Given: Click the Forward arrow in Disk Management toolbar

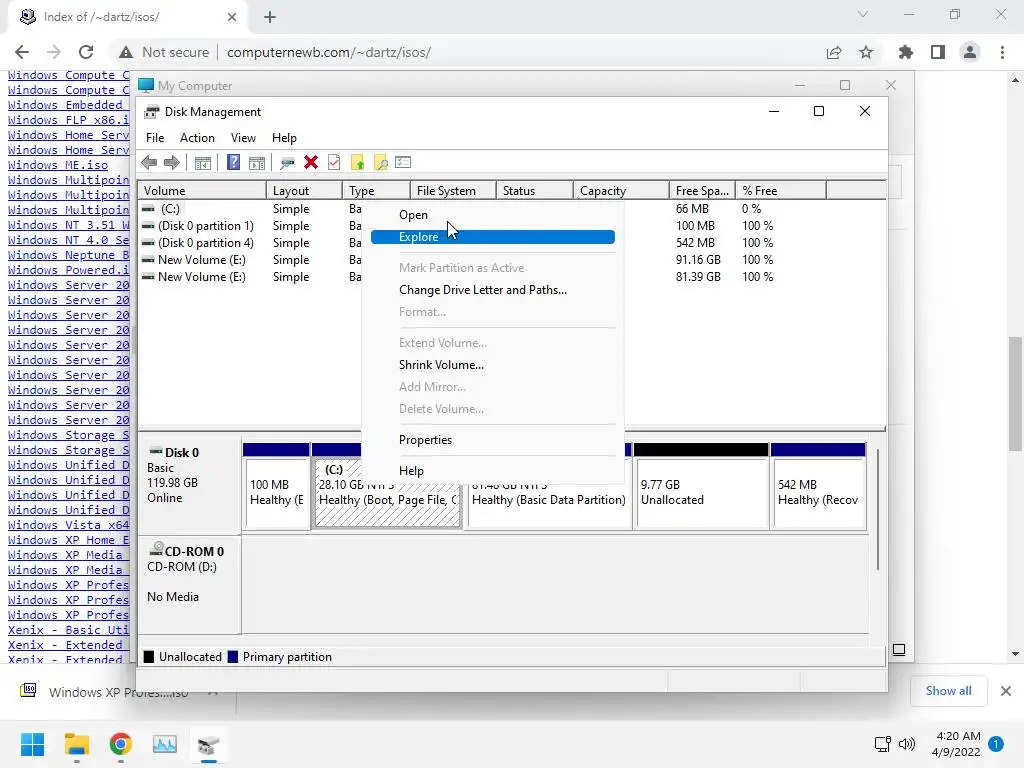Looking at the screenshot, I should click(x=172, y=163).
